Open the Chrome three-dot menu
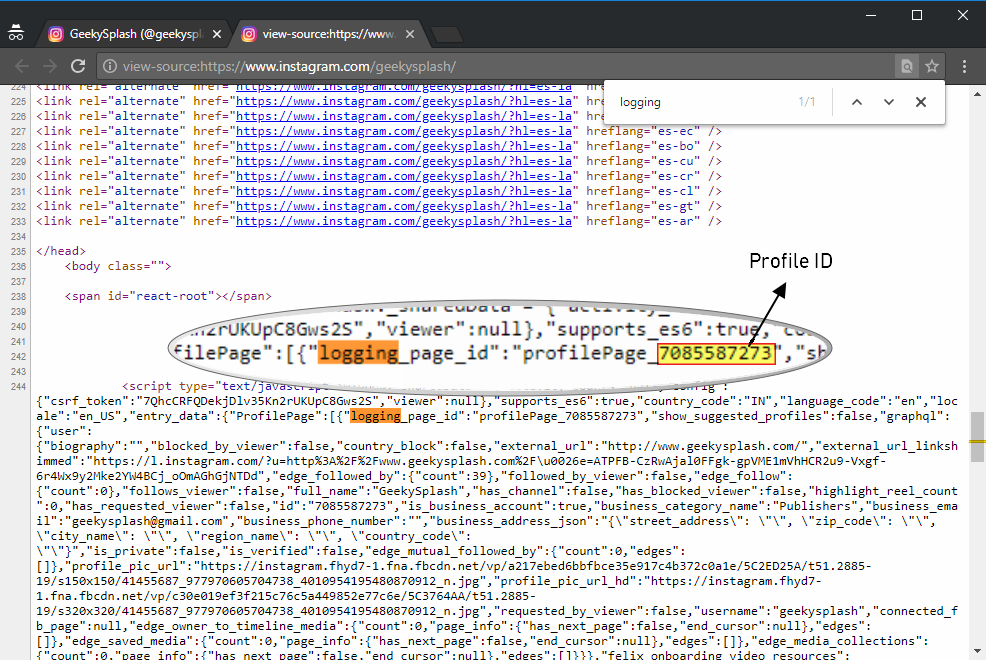Viewport: 986px width, 660px height. click(964, 66)
